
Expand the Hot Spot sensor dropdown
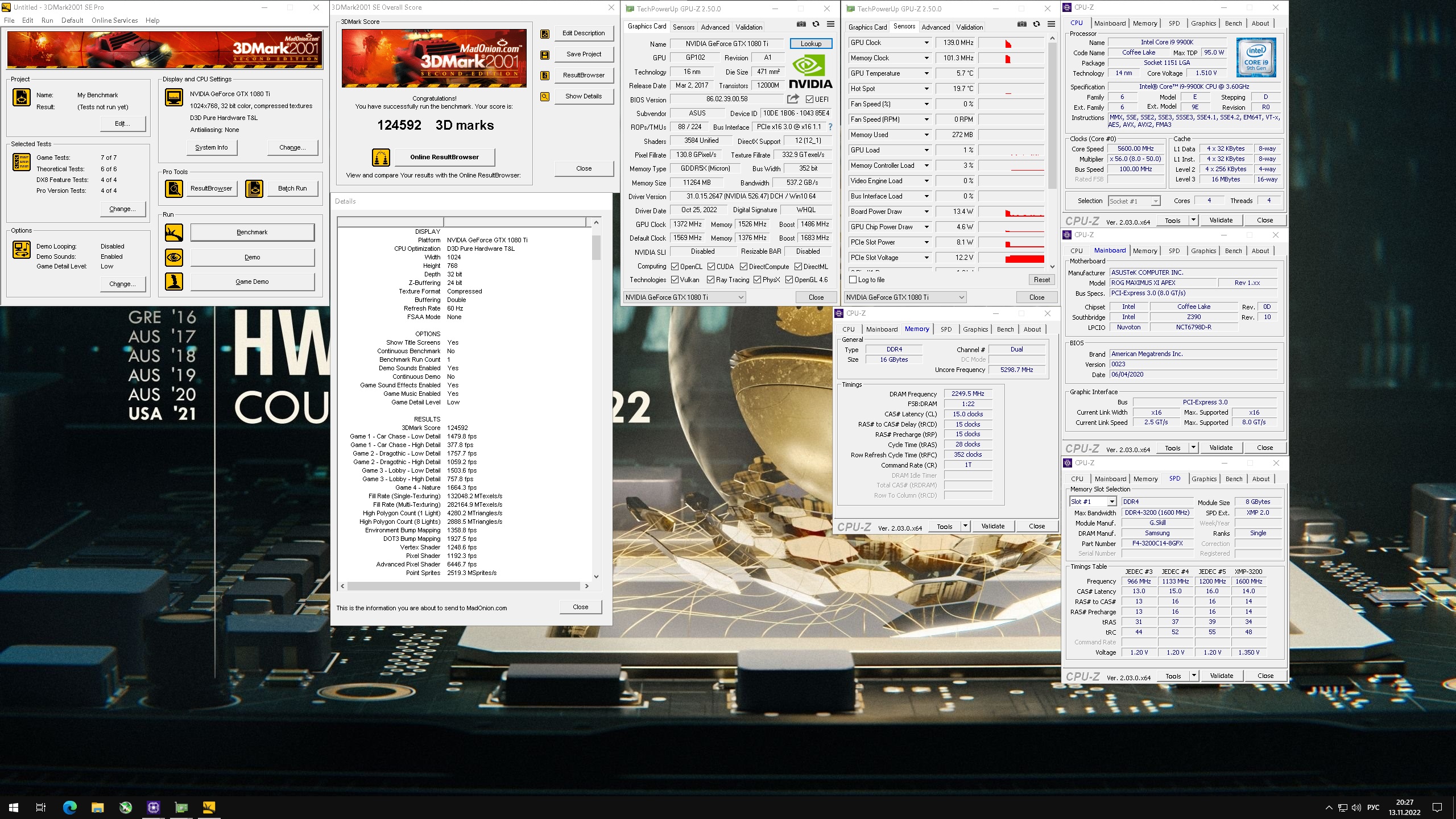[926, 89]
